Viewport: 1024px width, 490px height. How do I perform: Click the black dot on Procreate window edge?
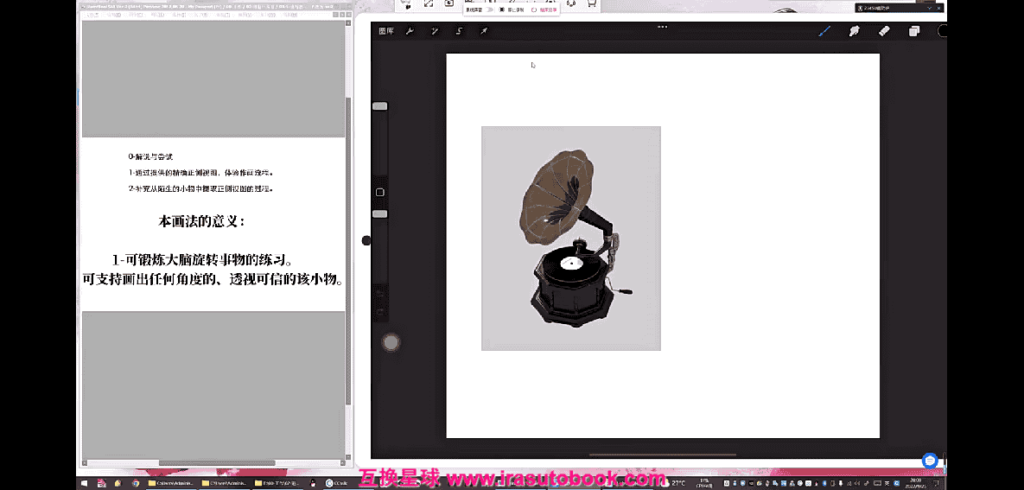366,240
